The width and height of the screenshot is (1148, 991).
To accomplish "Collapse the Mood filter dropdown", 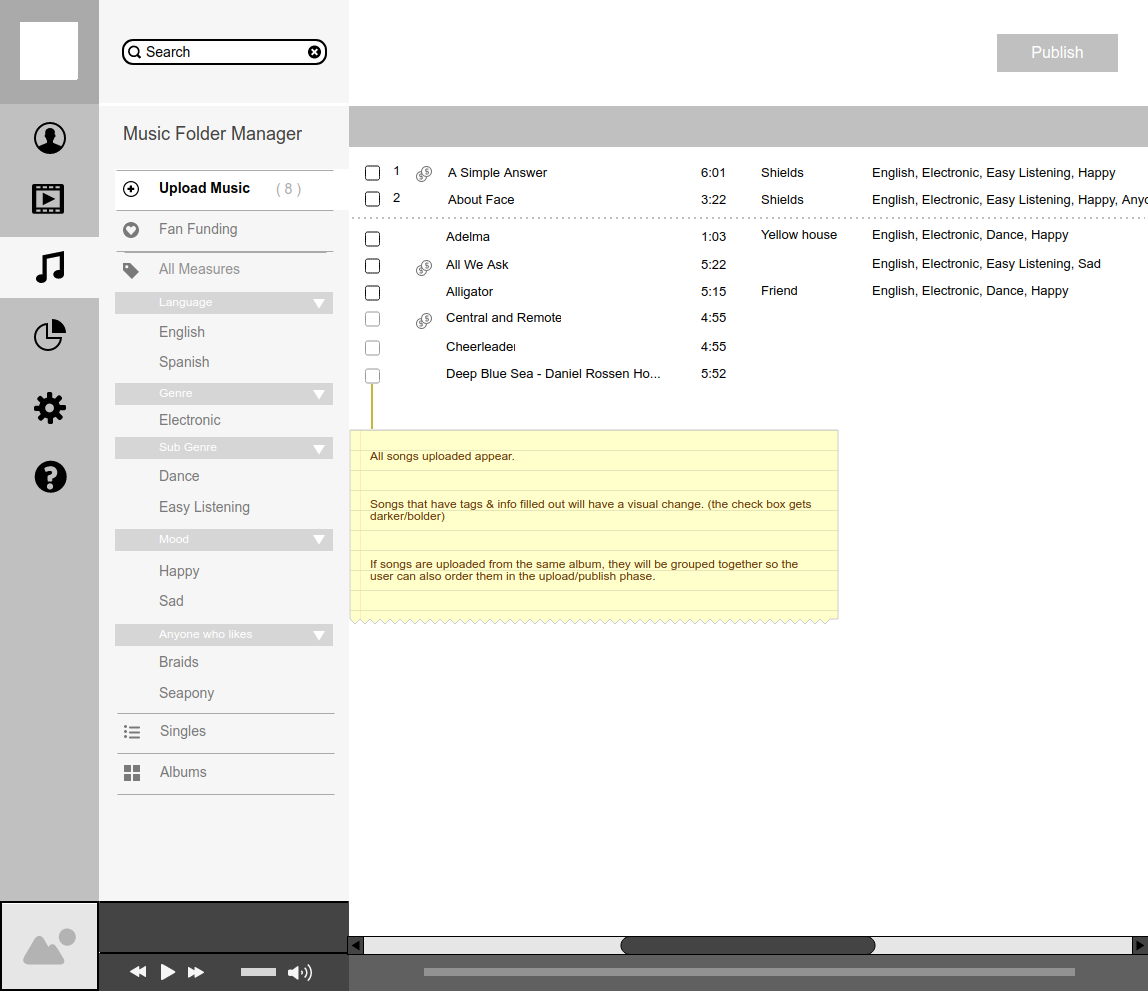I will pyautogui.click(x=318, y=539).
